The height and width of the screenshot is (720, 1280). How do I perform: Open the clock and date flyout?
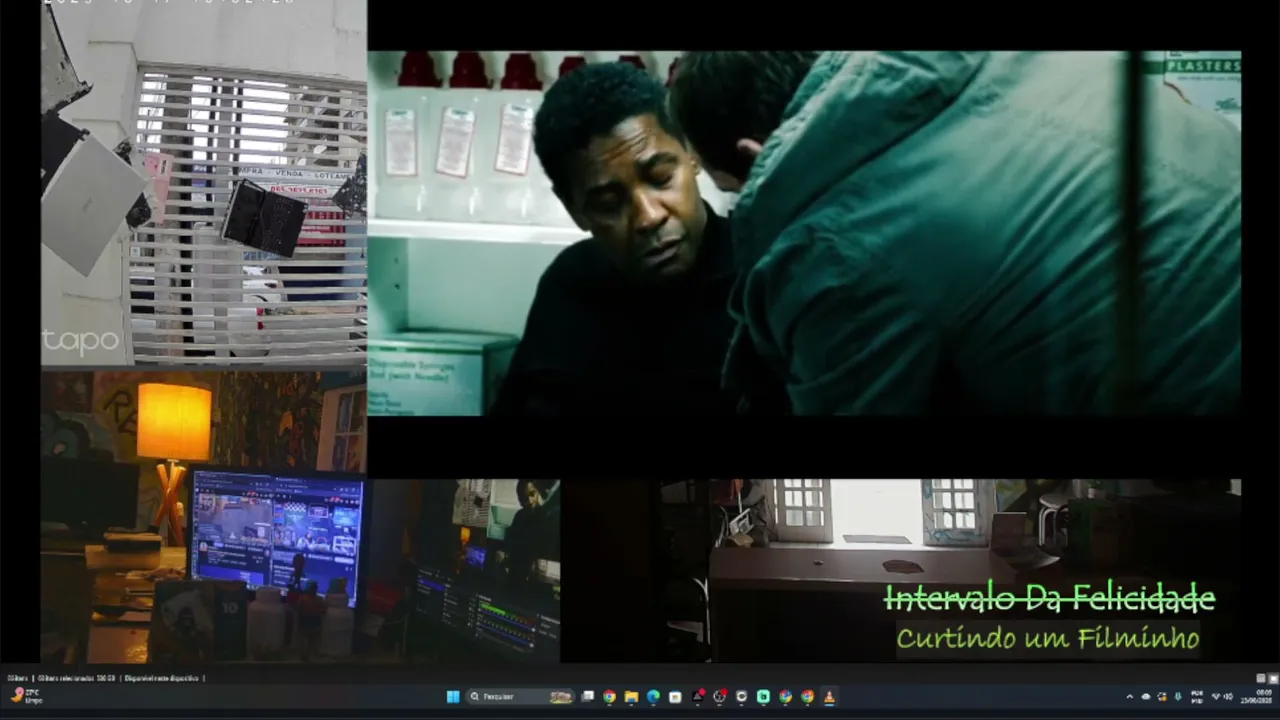tap(1257, 697)
